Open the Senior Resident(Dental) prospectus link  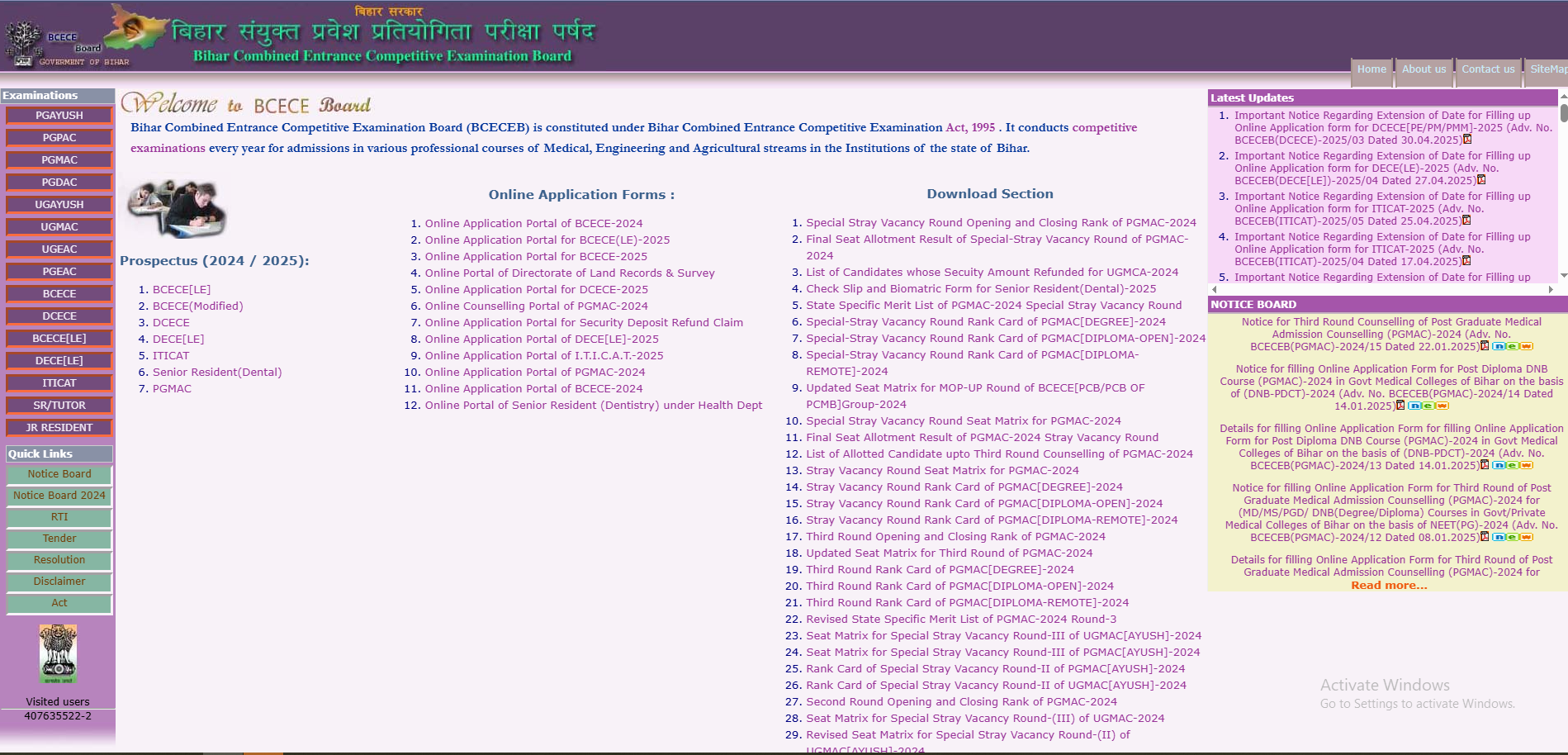pos(217,373)
